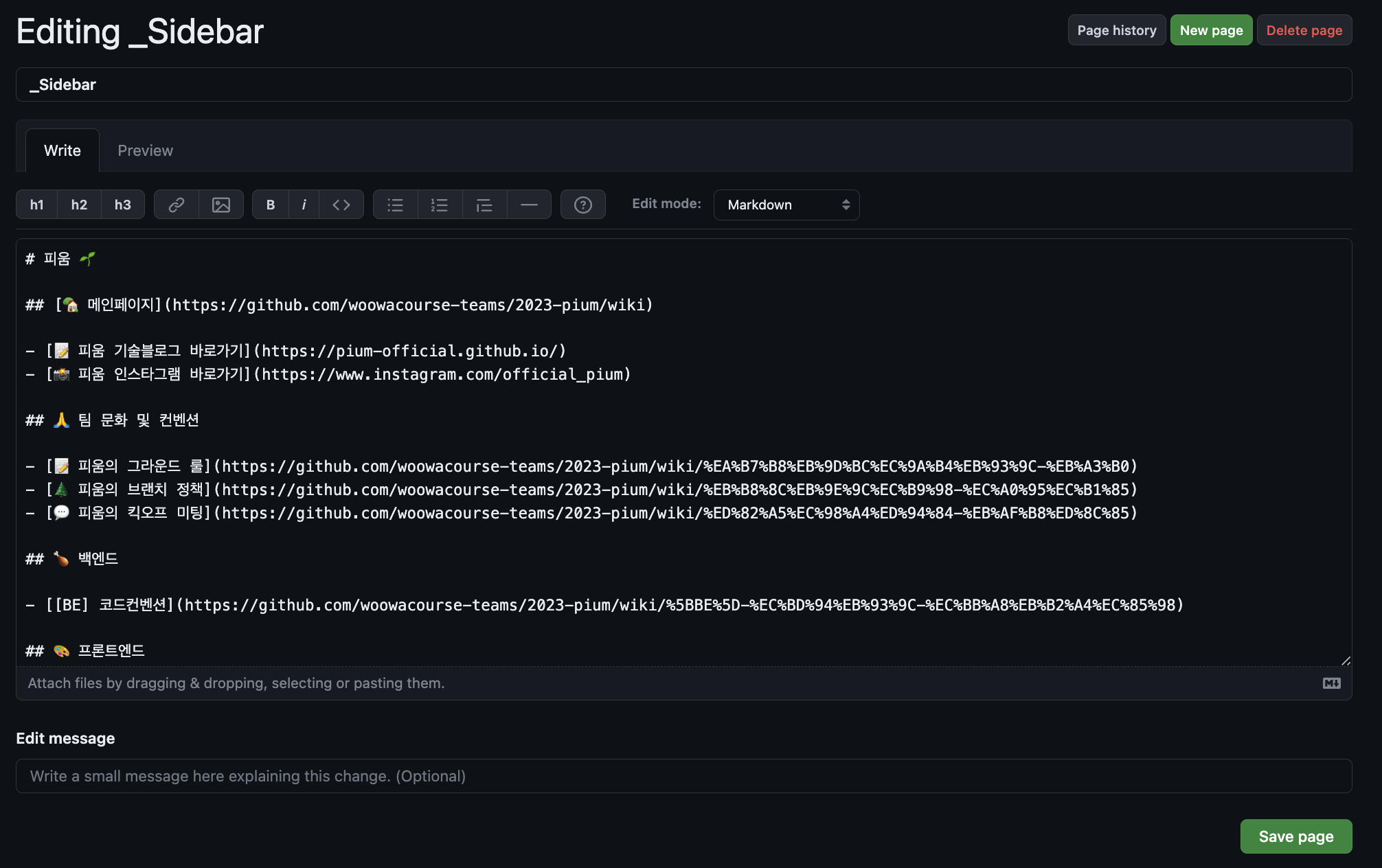Insert a blockquote with the indent icon
Image resolution: width=1382 pixels, height=868 pixels.
(x=484, y=205)
